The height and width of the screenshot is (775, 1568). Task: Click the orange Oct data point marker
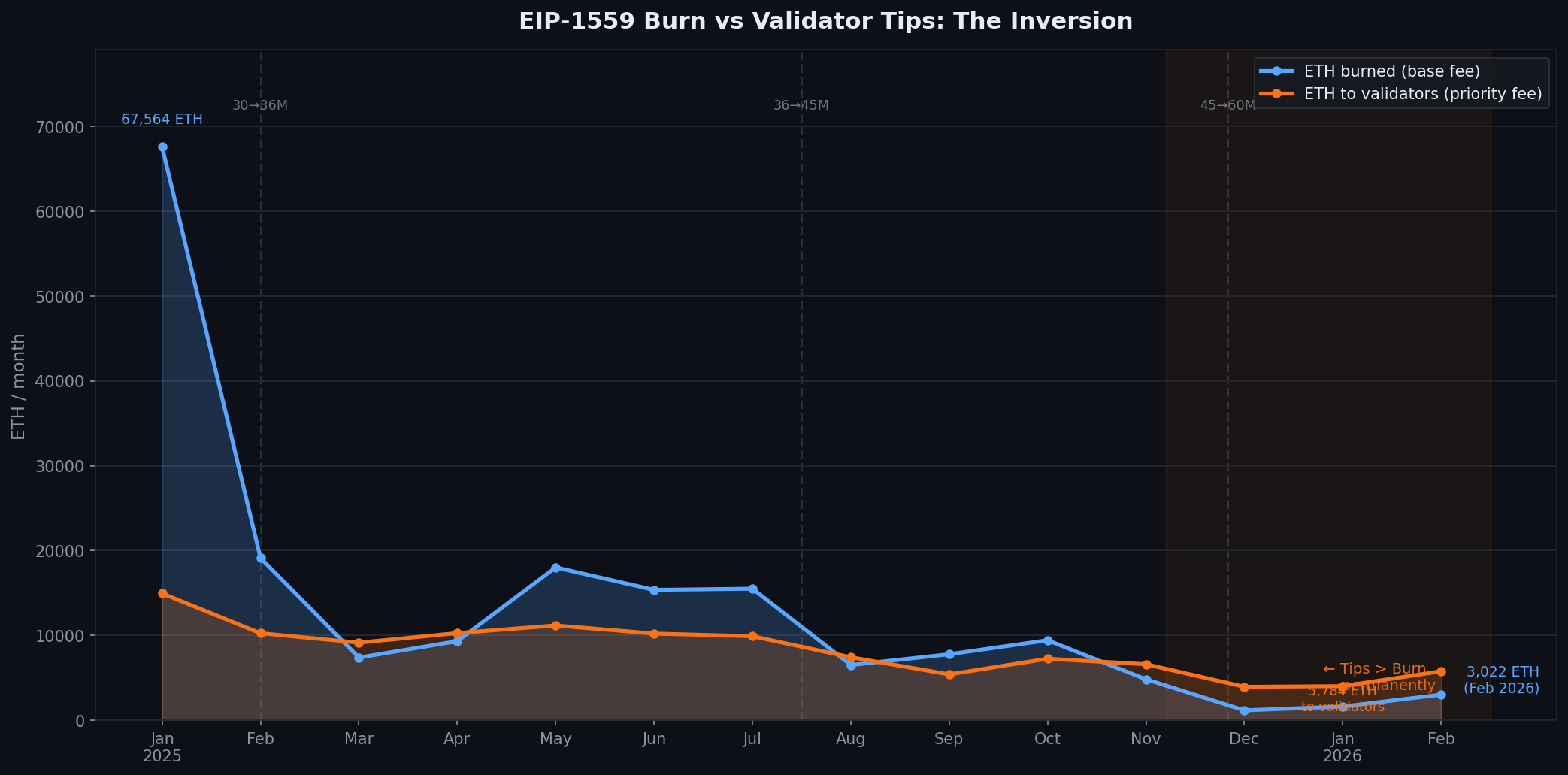coord(1048,658)
